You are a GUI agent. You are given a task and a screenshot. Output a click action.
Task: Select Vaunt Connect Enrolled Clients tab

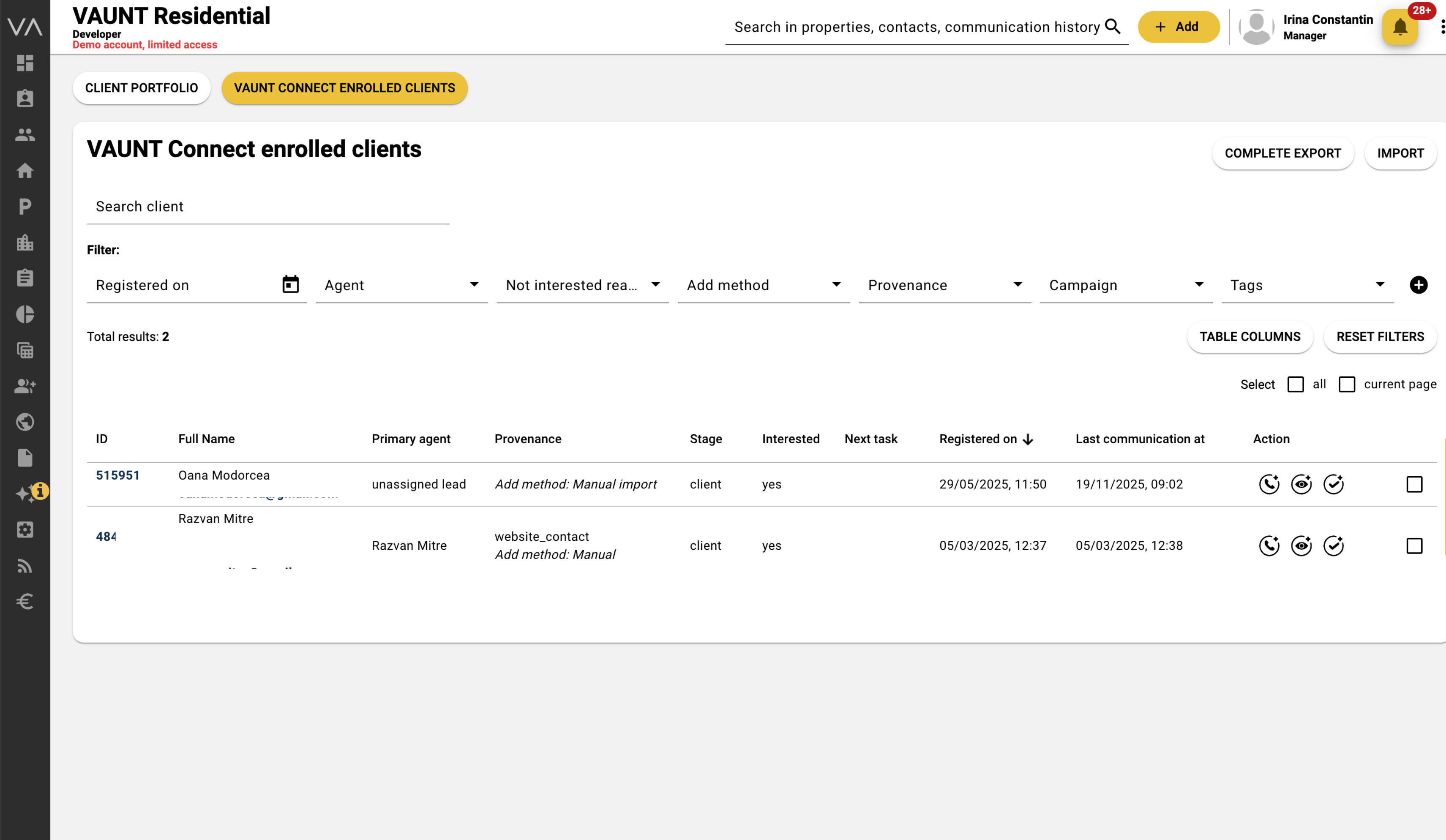(x=344, y=88)
